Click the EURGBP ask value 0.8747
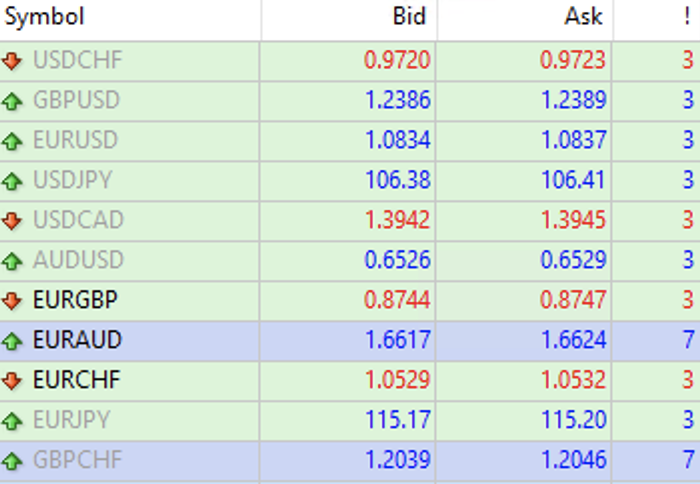Screen dimensions: 700x484 coord(573,300)
